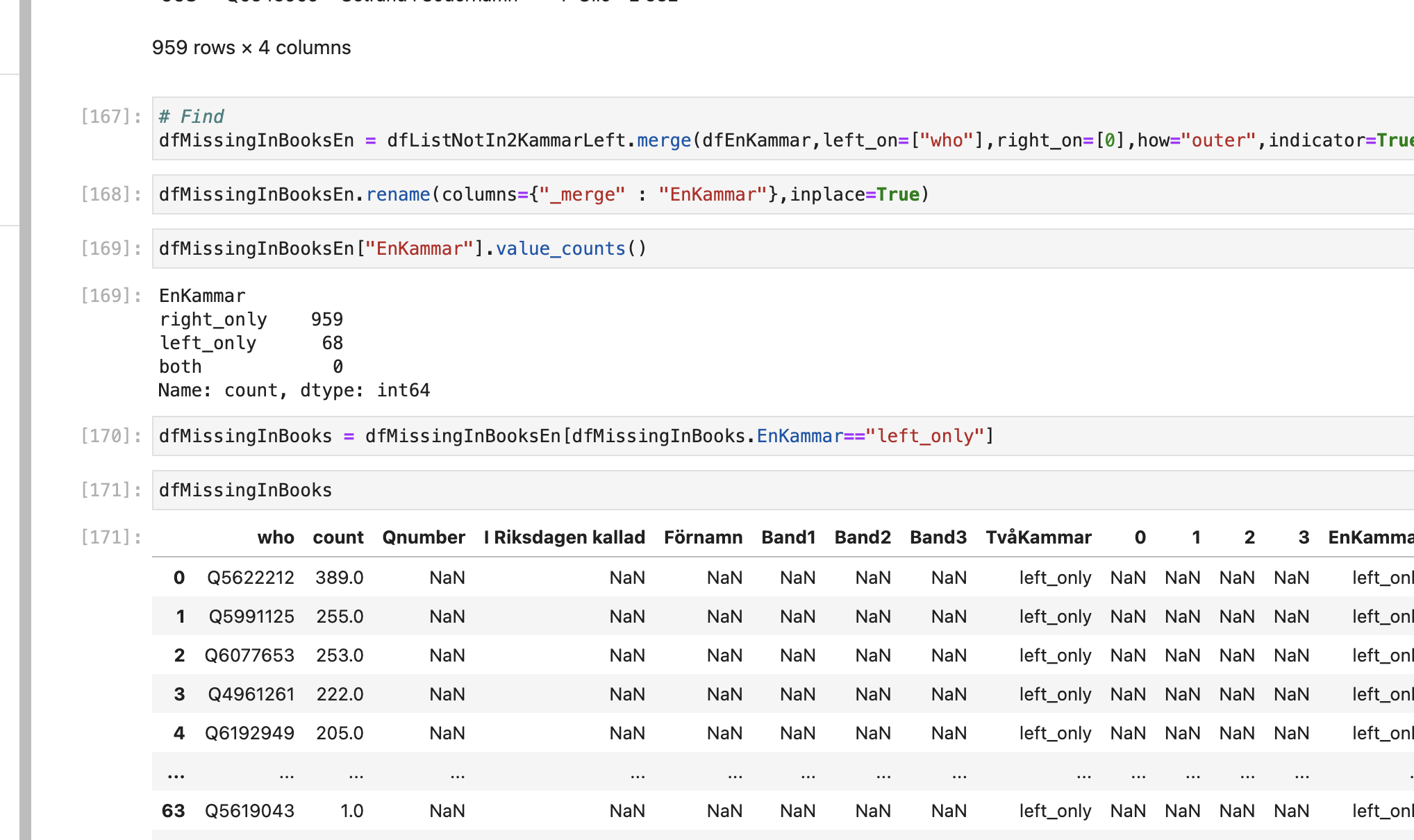
Task: Click the output prompt label [171]:
Action: tap(109, 536)
